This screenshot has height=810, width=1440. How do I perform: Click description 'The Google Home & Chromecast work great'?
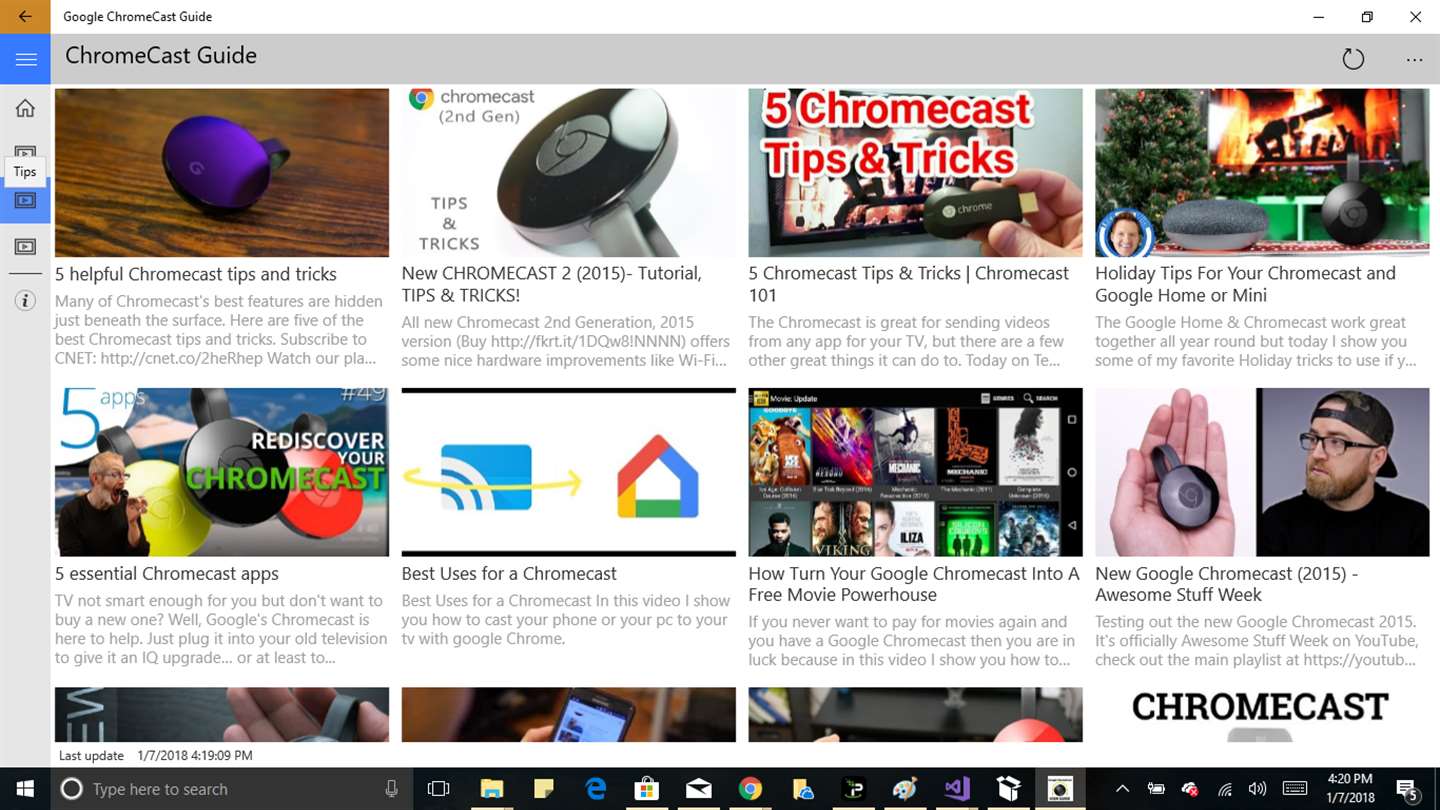[x=1256, y=341]
